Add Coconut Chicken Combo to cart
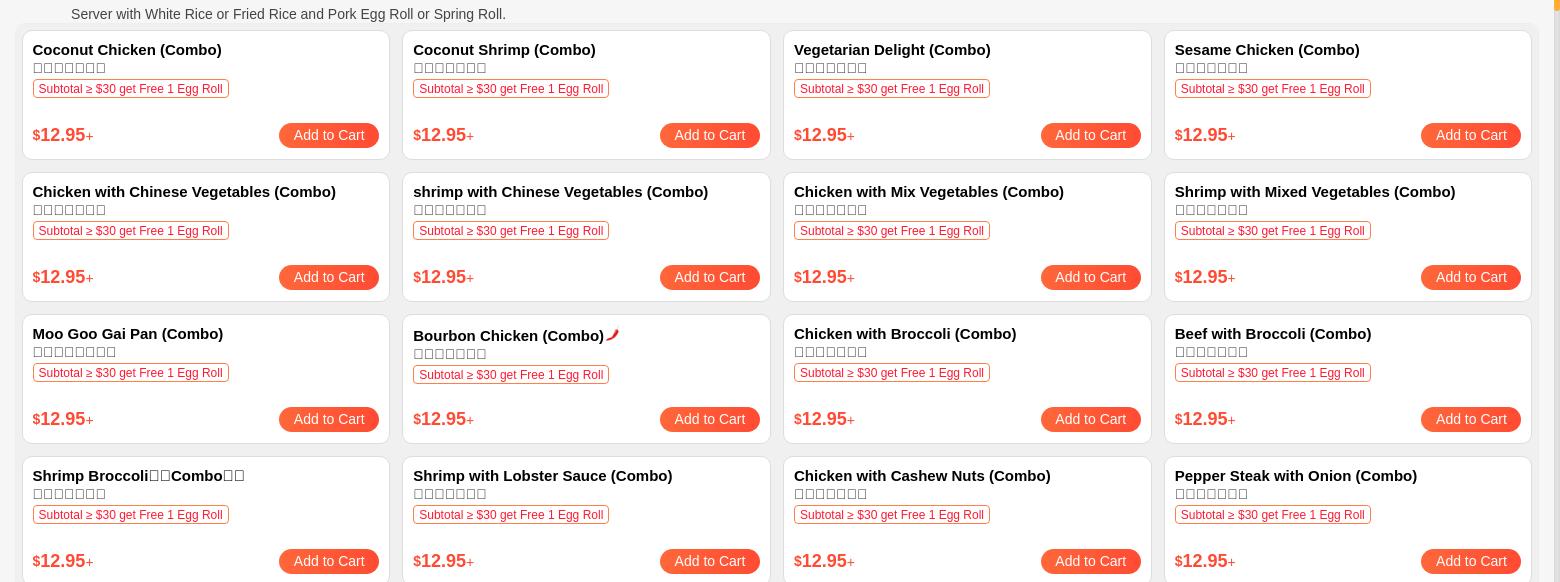 pos(328,135)
